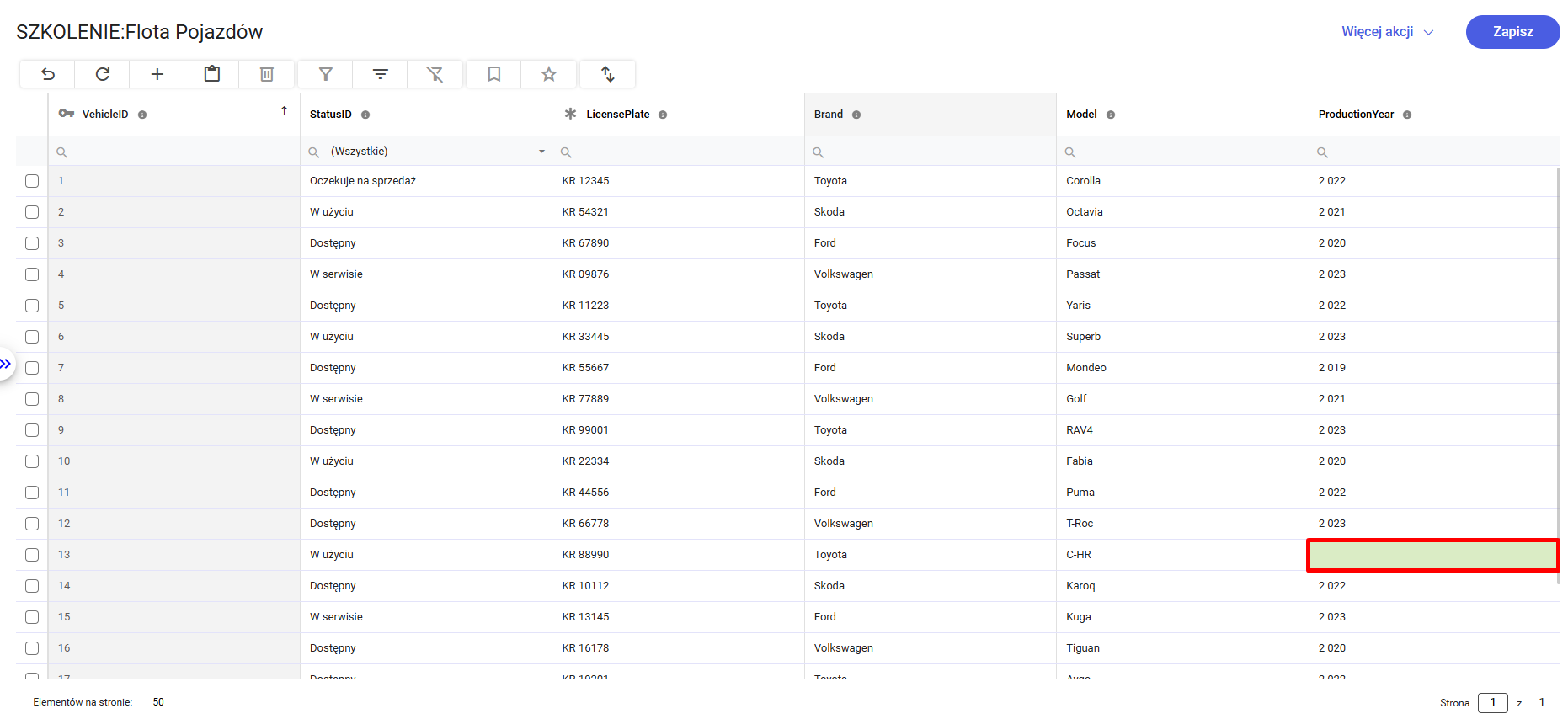Select the checkbox for row 8
The image size is (1568, 719).
[32, 399]
